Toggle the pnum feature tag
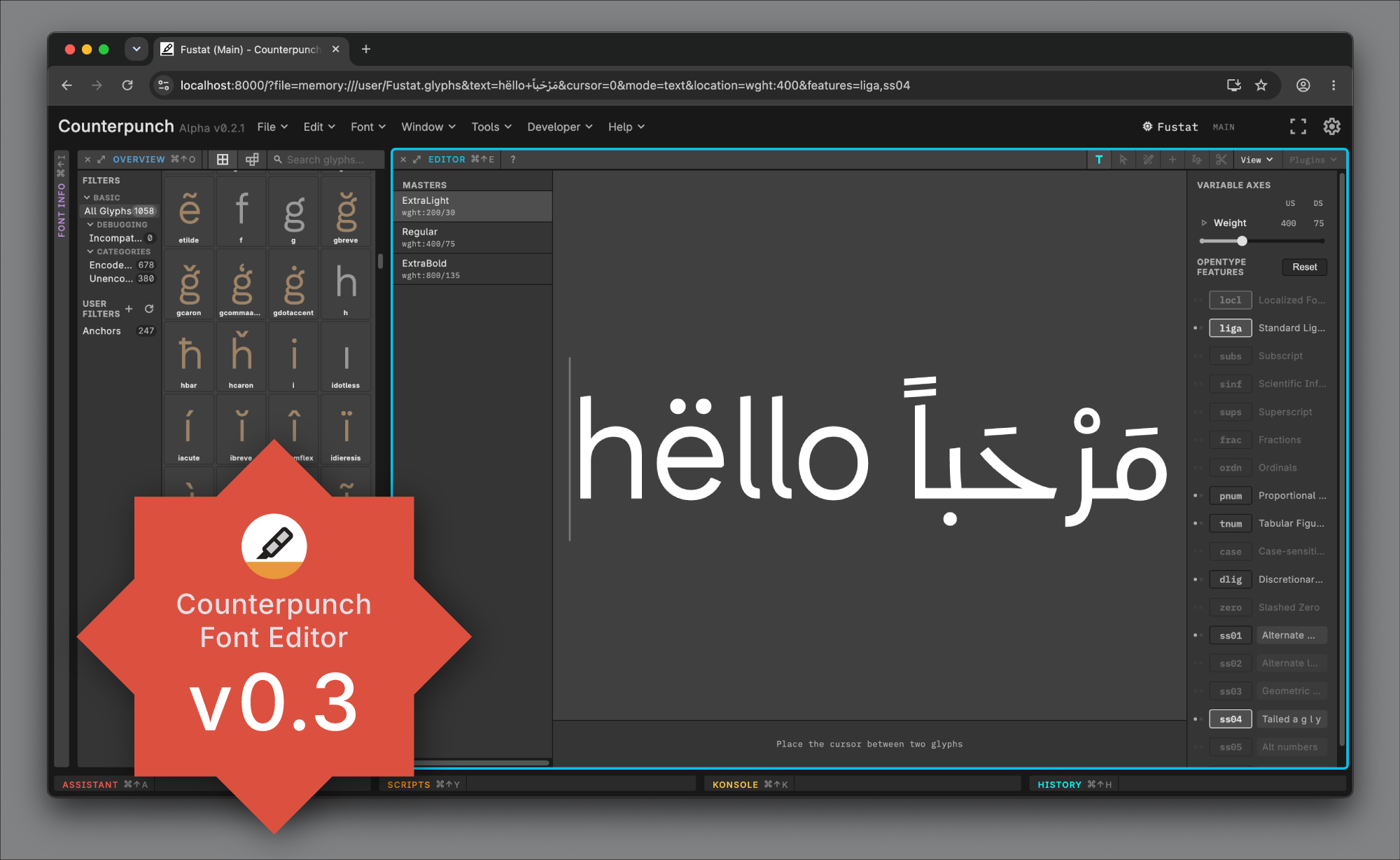Viewport: 1400px width, 860px height. coord(1231,496)
